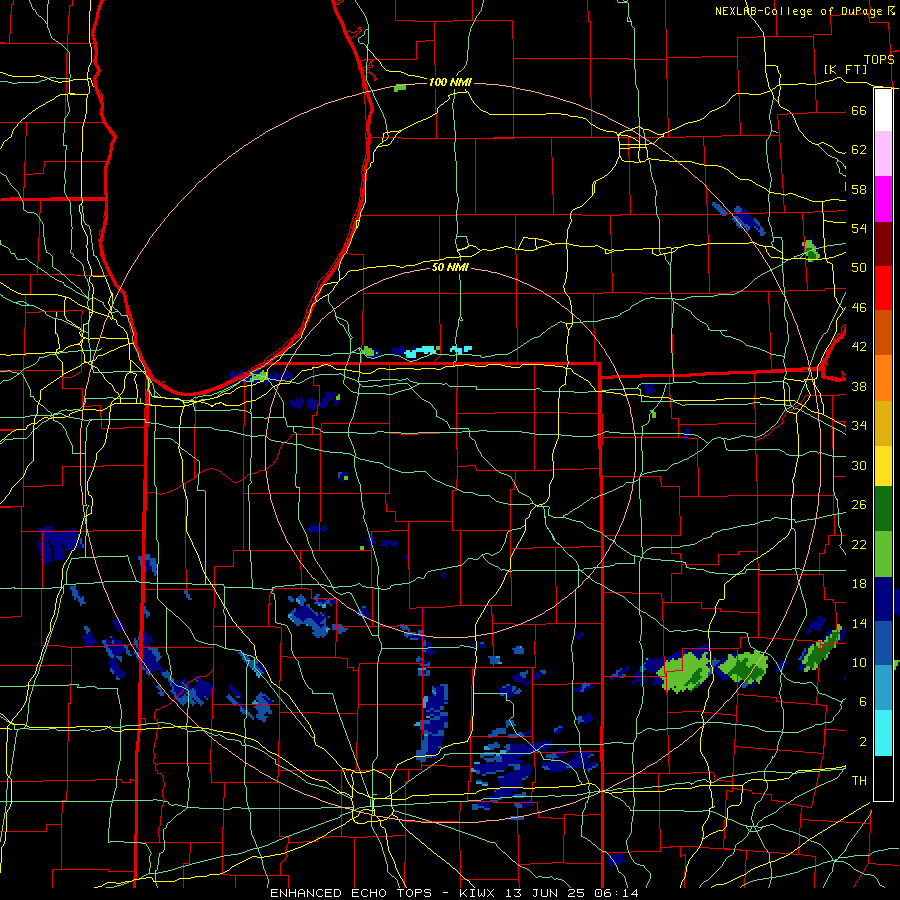Select the 2 scale value
This screenshot has height=900, width=900.
pyautogui.click(x=863, y=742)
